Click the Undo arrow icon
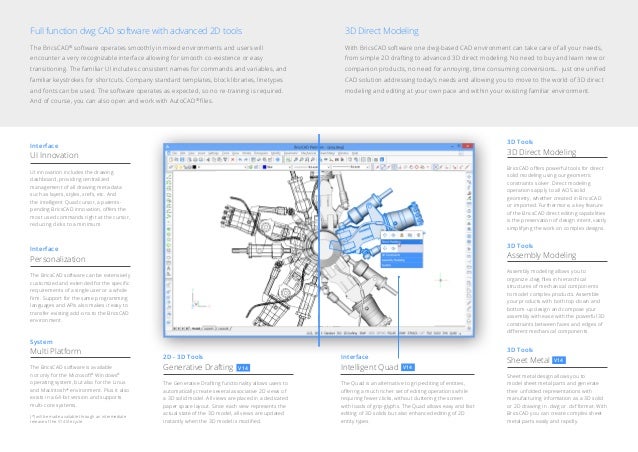Viewport: 638px width, 452px height. click(240, 160)
